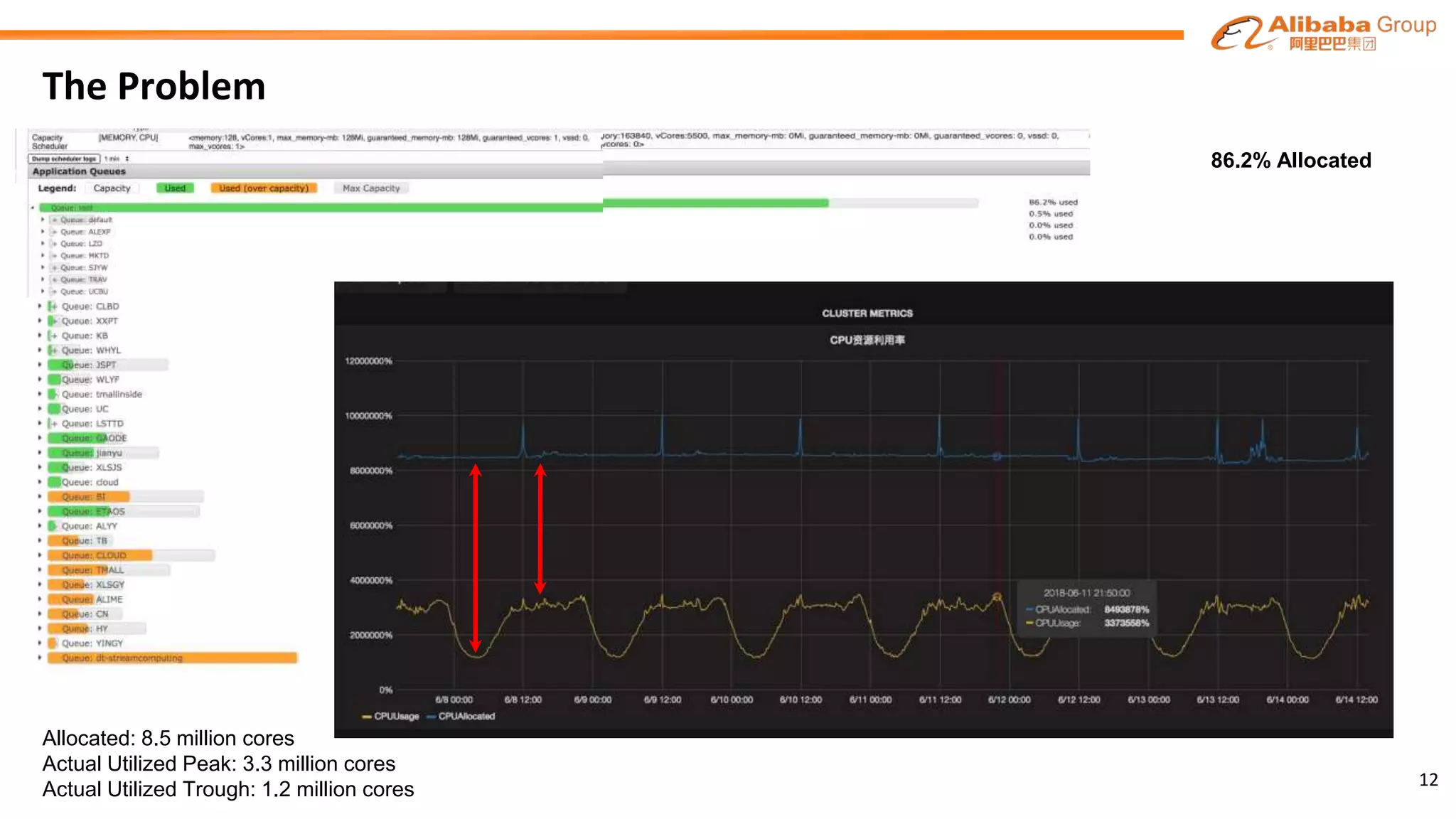
Task: Expand the Queue: LZD arrow
Action: [x=43, y=243]
